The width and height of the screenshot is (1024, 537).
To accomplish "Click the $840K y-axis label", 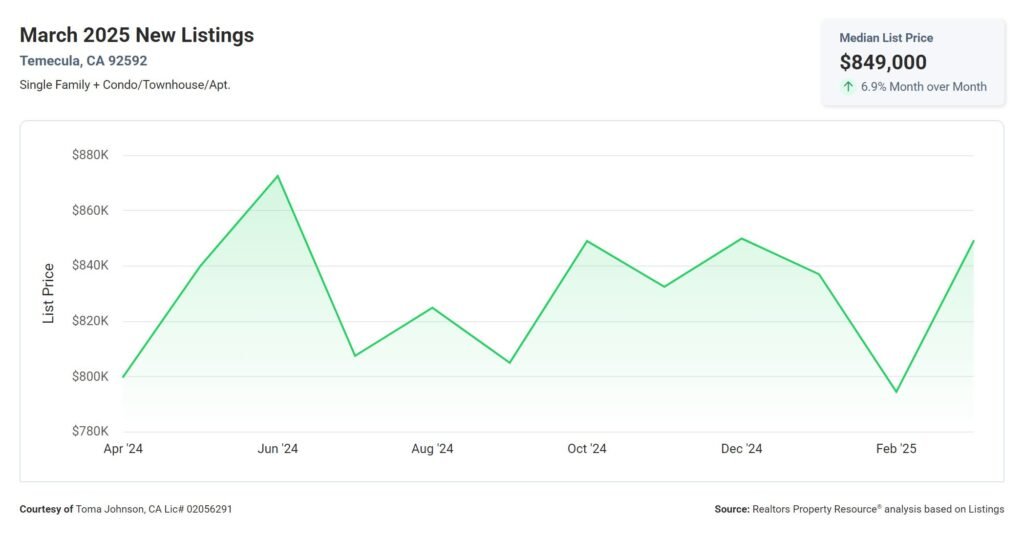I will tap(90, 266).
